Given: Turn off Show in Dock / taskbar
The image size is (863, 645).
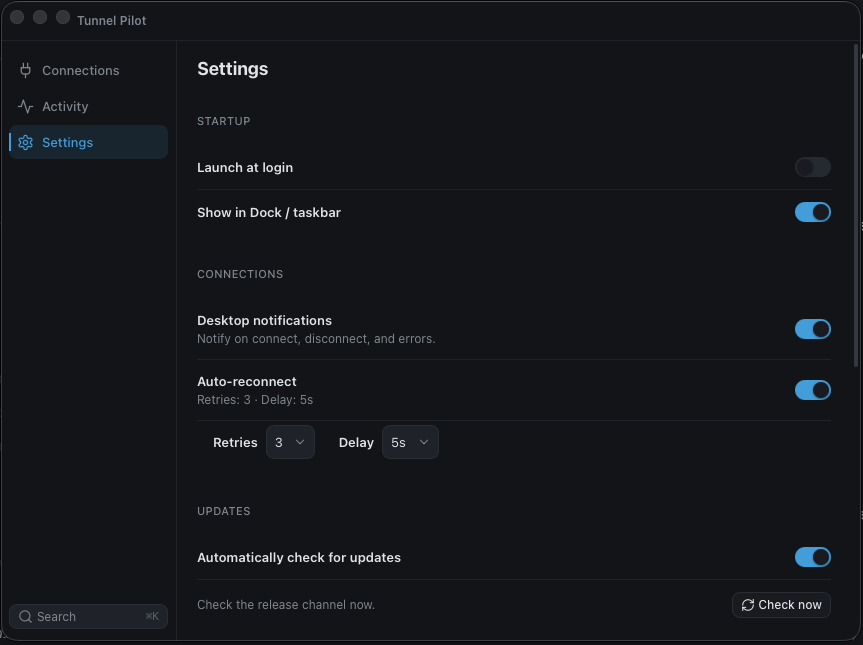Looking at the screenshot, I should tap(812, 212).
